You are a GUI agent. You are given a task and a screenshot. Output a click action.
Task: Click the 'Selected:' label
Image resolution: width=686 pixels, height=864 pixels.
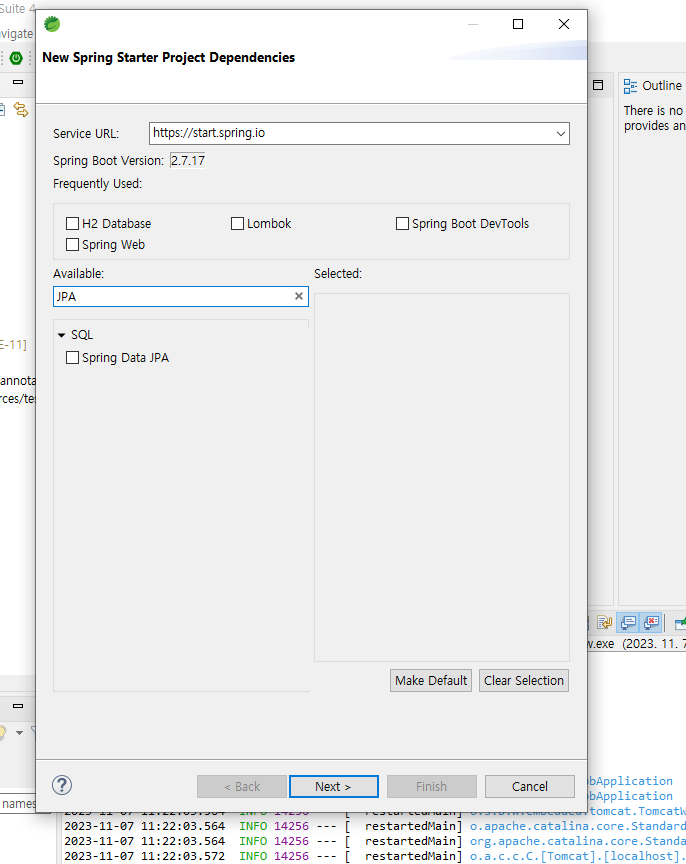click(338, 273)
